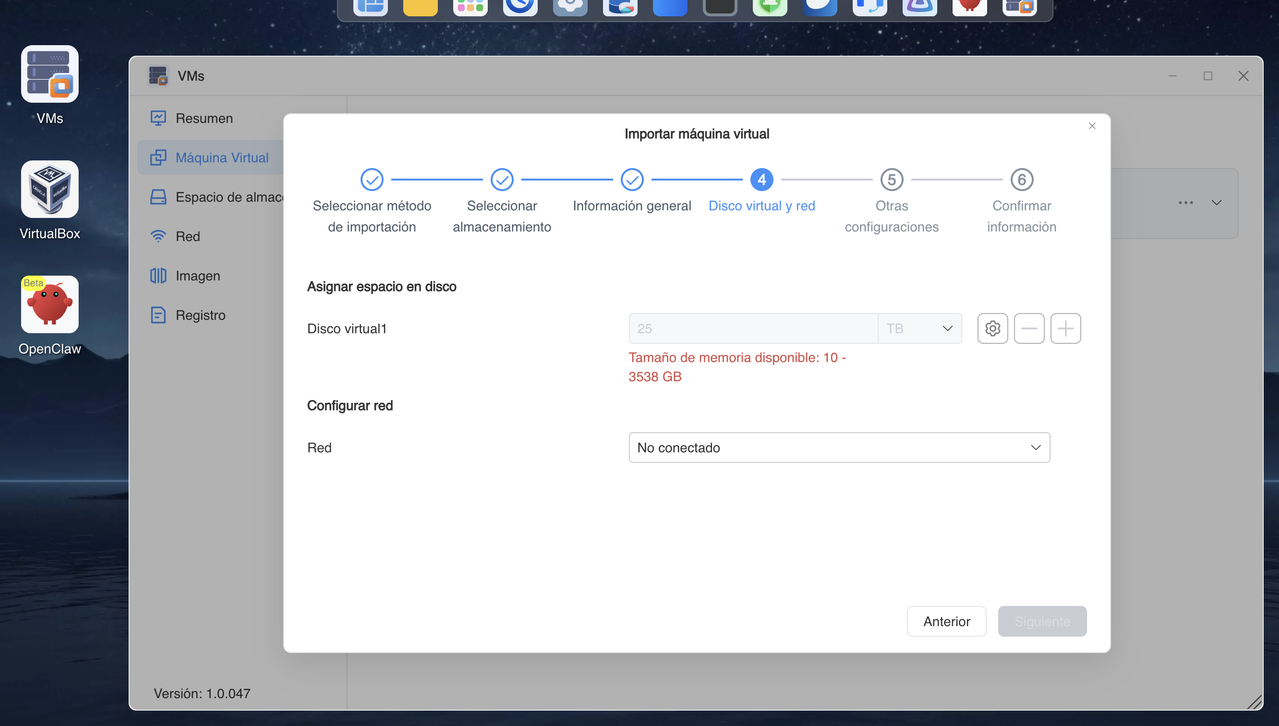Open the OpenClaw beta desktop shortcut

[50, 305]
